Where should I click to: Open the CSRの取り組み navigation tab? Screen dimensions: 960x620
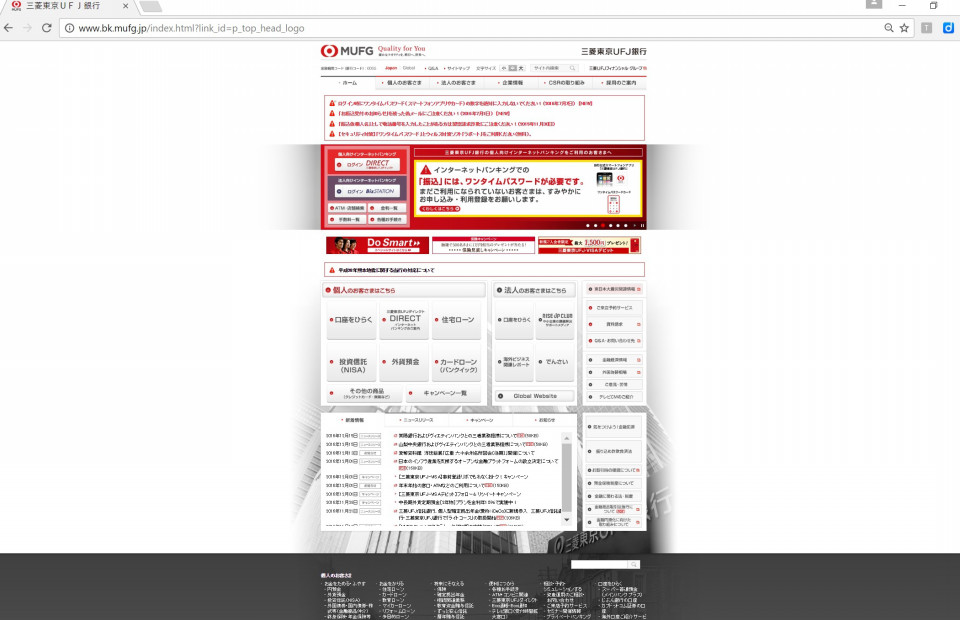566,83
